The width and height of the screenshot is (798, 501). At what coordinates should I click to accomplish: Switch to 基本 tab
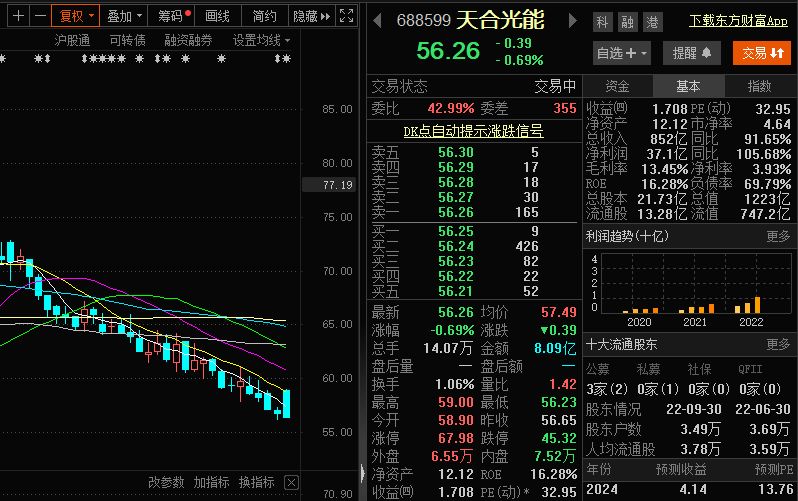[x=688, y=86]
